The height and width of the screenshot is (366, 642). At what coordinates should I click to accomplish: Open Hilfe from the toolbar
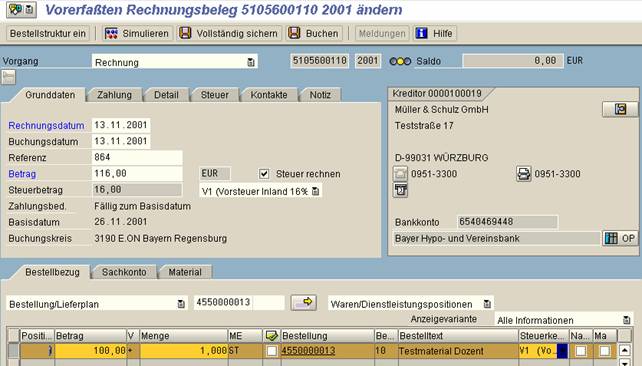pos(434,33)
